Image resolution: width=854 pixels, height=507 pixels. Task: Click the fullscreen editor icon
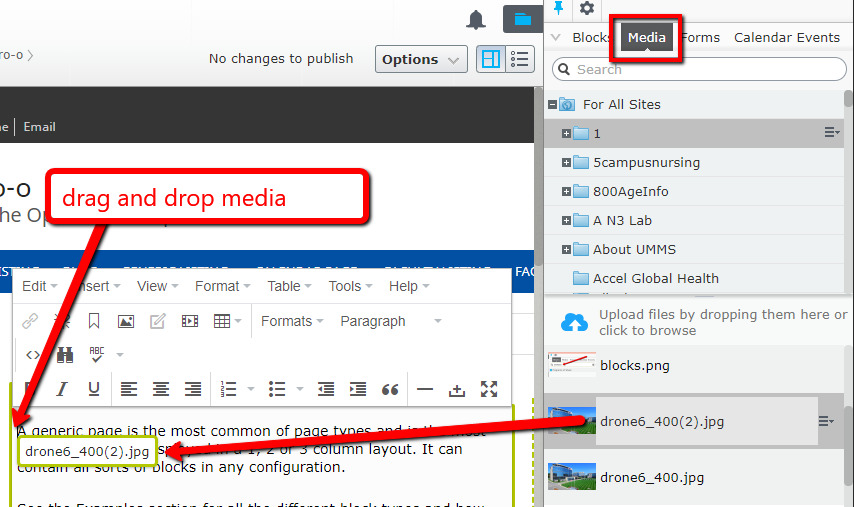[x=489, y=389]
